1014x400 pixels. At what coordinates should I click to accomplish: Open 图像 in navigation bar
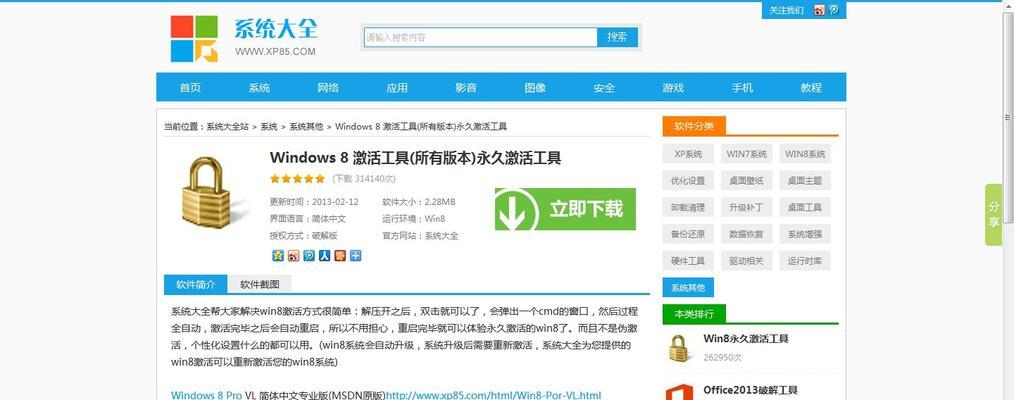pyautogui.click(x=535, y=88)
